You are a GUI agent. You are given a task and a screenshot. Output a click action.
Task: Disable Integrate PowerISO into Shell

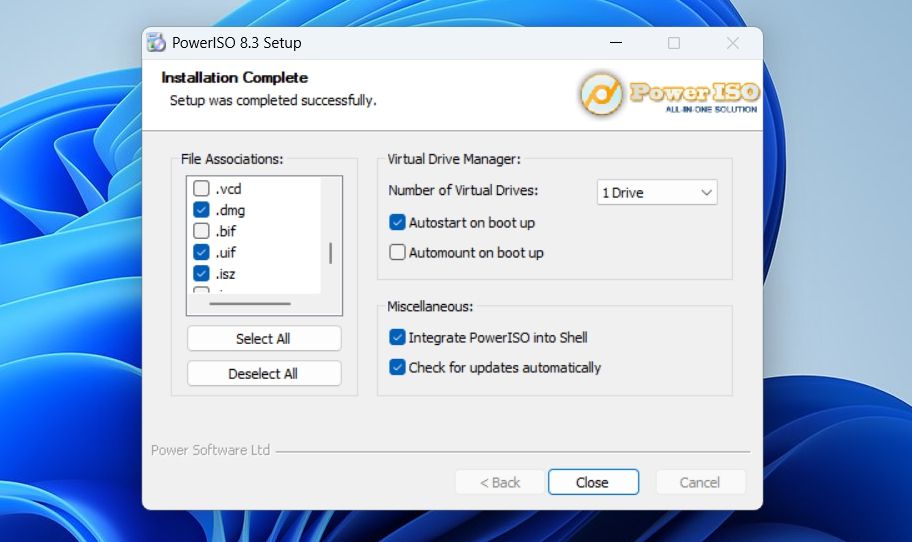point(397,337)
